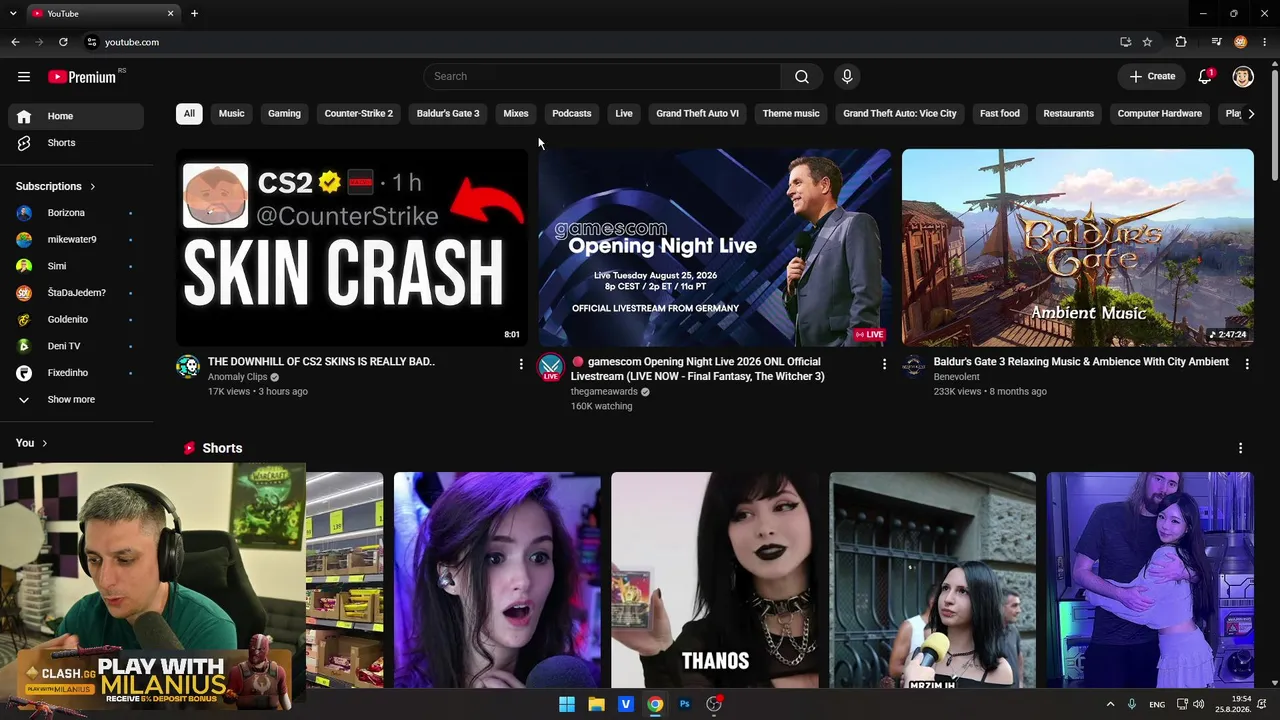Open OBS Studio from the taskbar

click(714, 704)
